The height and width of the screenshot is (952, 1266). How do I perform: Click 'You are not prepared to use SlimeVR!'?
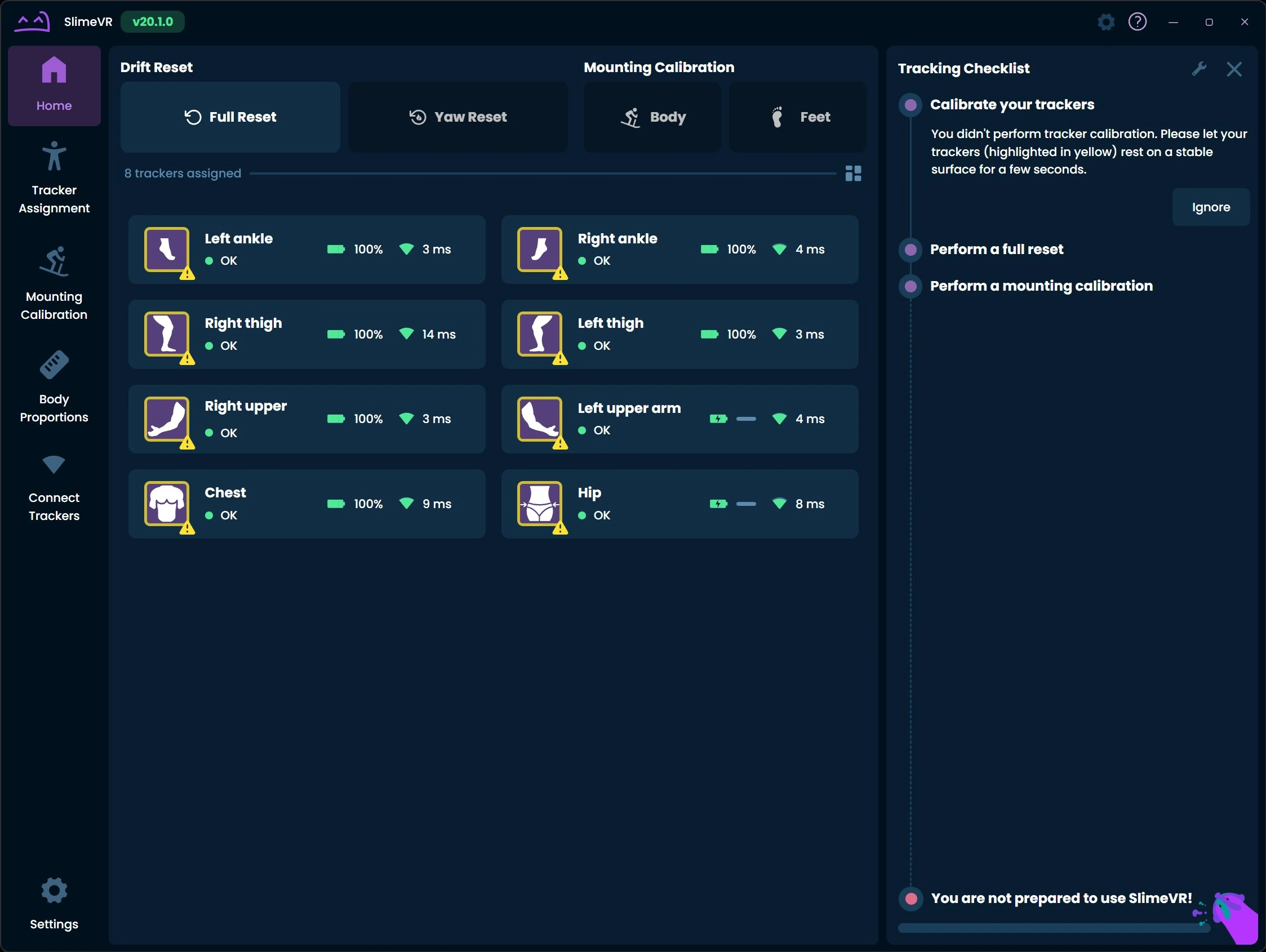click(1061, 898)
